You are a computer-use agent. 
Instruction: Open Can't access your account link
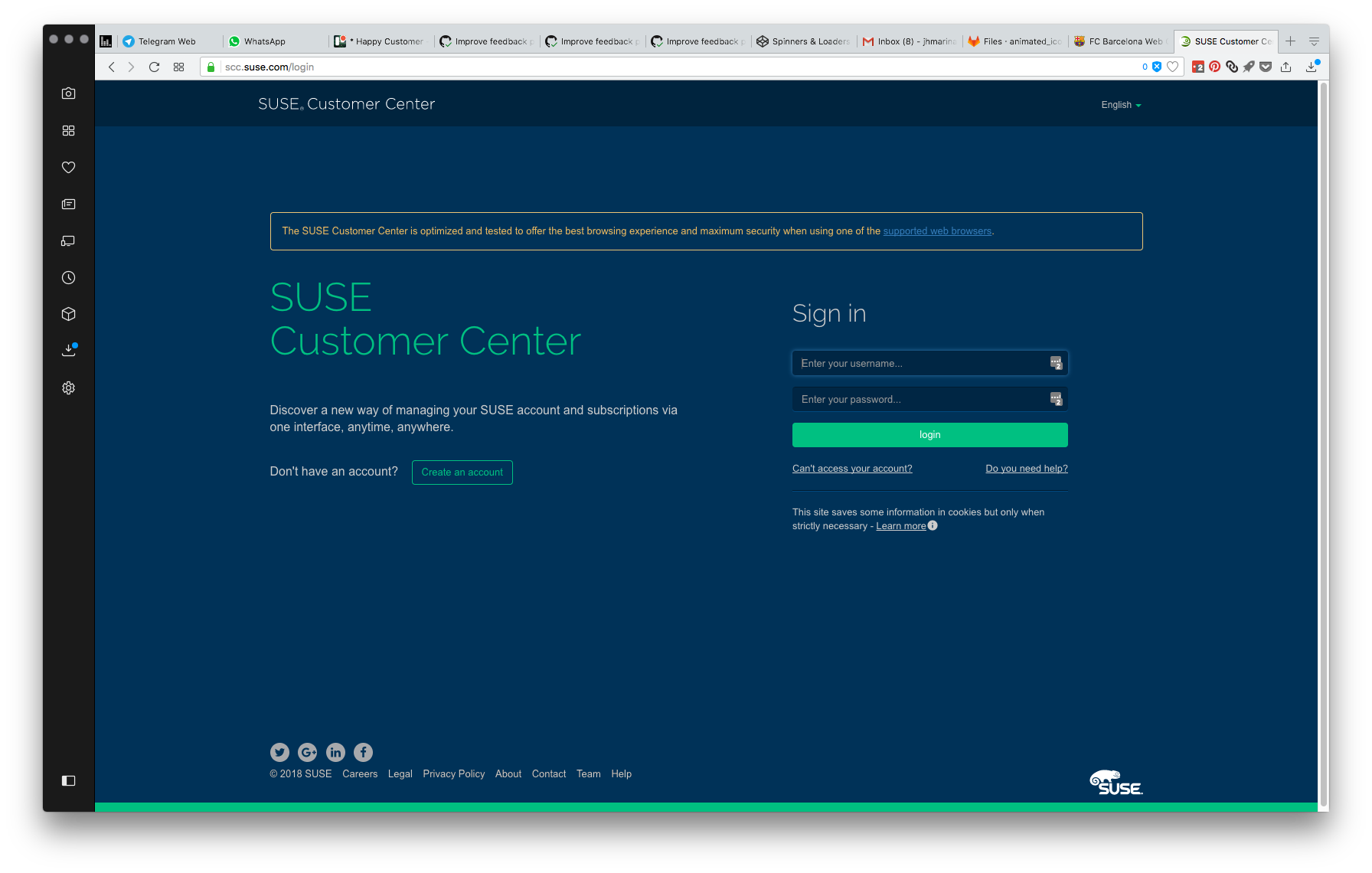(852, 469)
